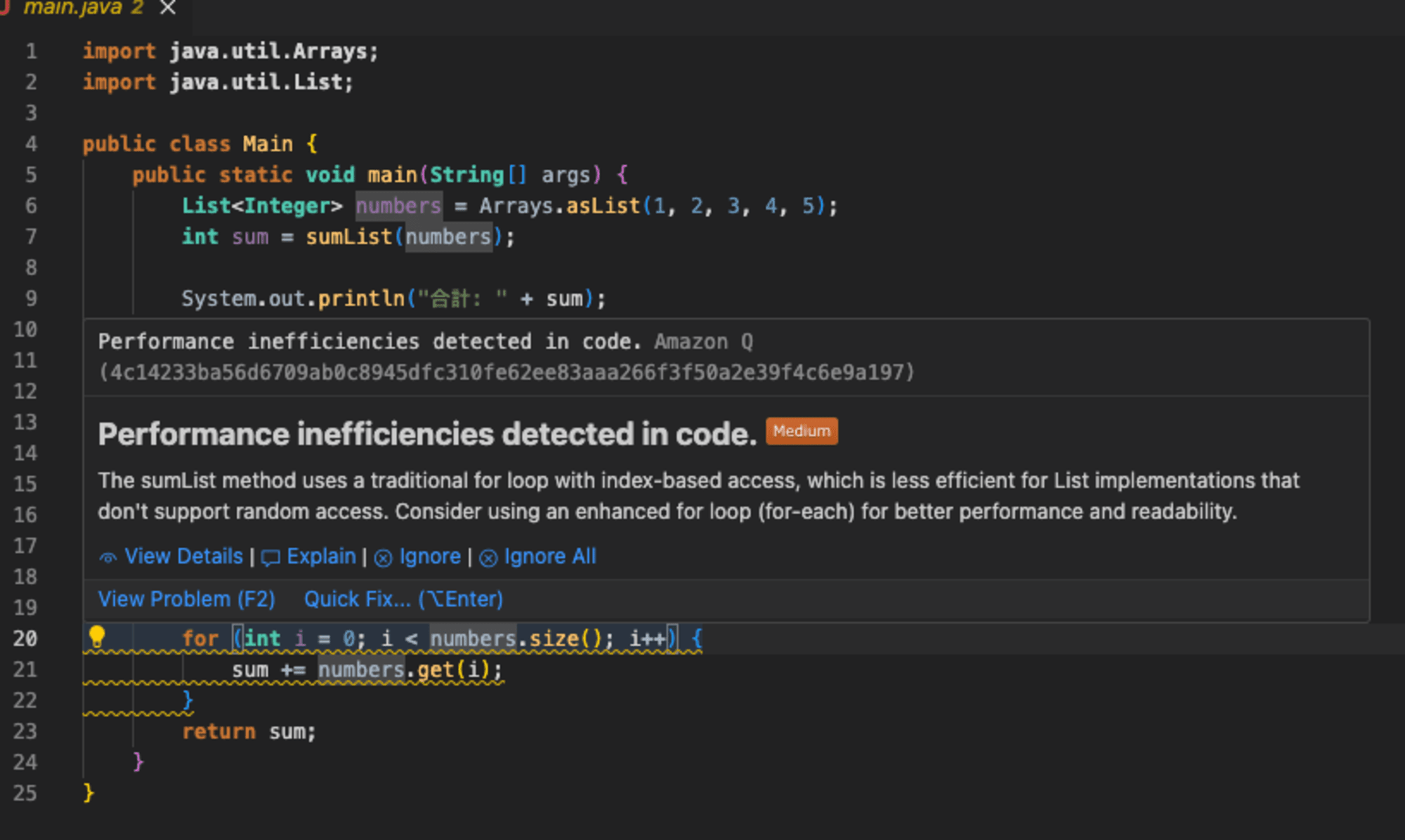Click the Medium severity badge
This screenshot has height=840, width=1405.
pos(802,431)
